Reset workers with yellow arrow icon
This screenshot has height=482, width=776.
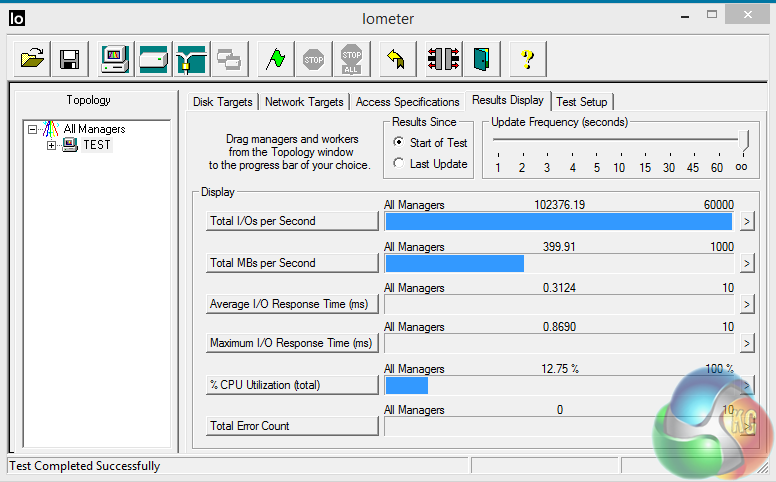[x=397, y=59]
